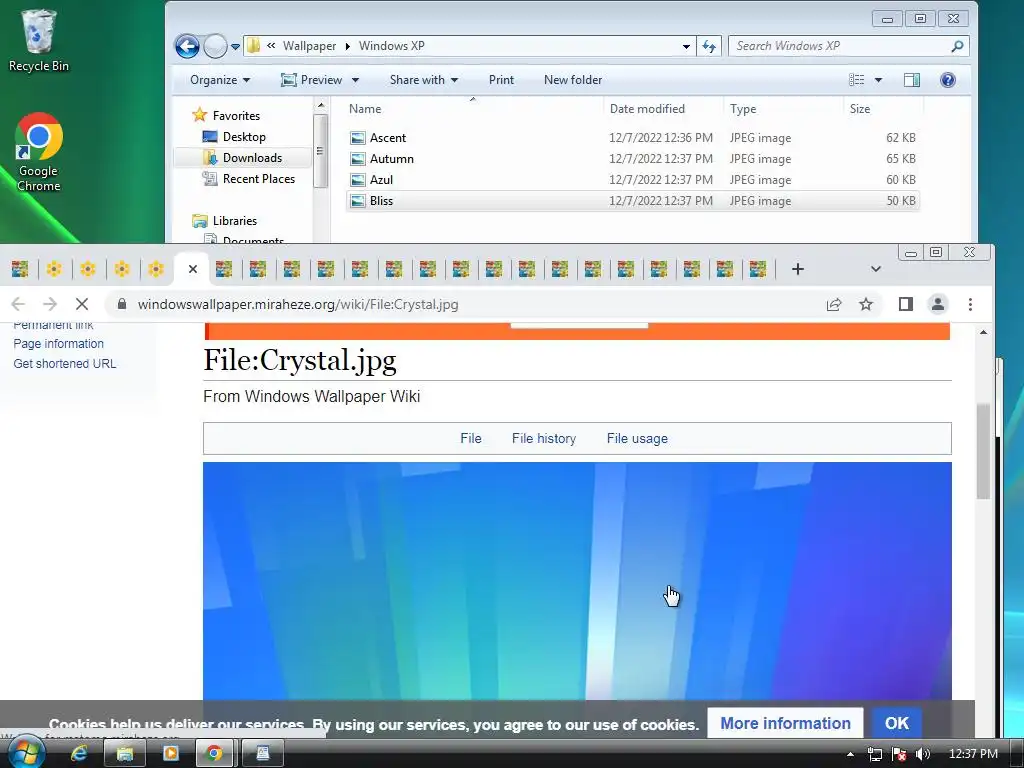Switch to the first Chrome tab
Viewport: 1024px width, 768px height.
pos(20,269)
